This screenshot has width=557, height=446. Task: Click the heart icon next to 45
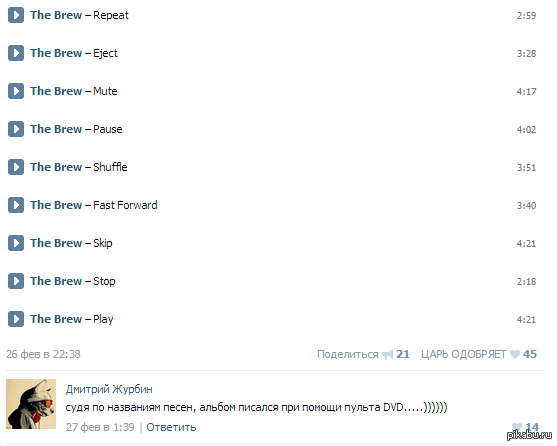coord(515,354)
